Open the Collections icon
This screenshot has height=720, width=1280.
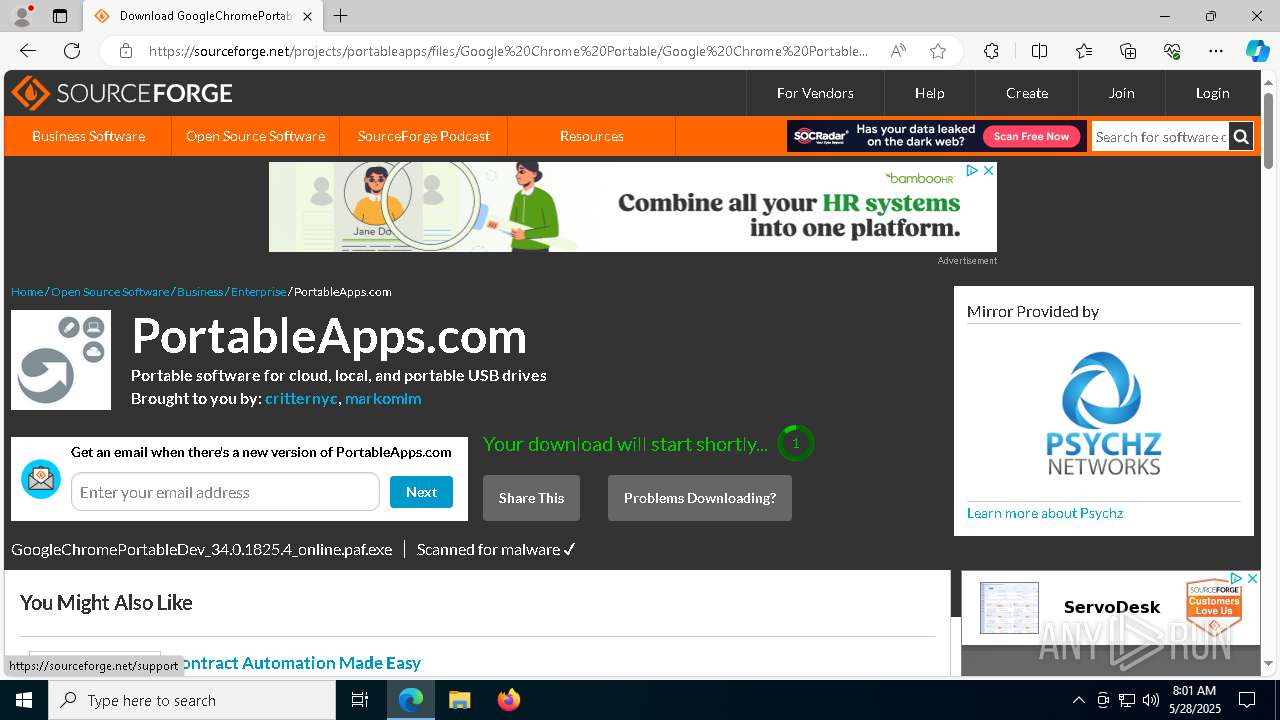coord(1128,51)
